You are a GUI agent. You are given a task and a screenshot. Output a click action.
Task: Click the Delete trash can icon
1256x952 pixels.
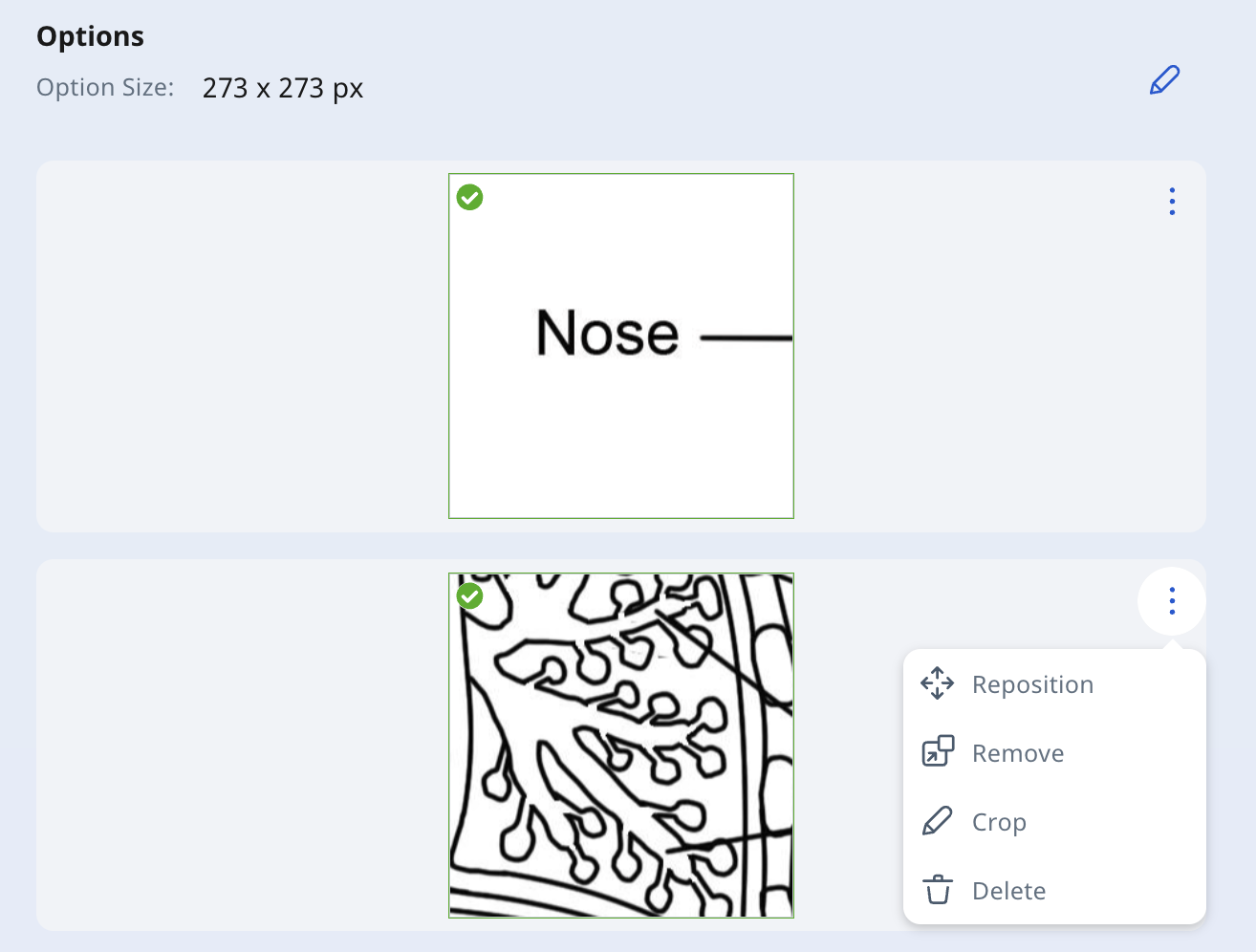(x=938, y=890)
